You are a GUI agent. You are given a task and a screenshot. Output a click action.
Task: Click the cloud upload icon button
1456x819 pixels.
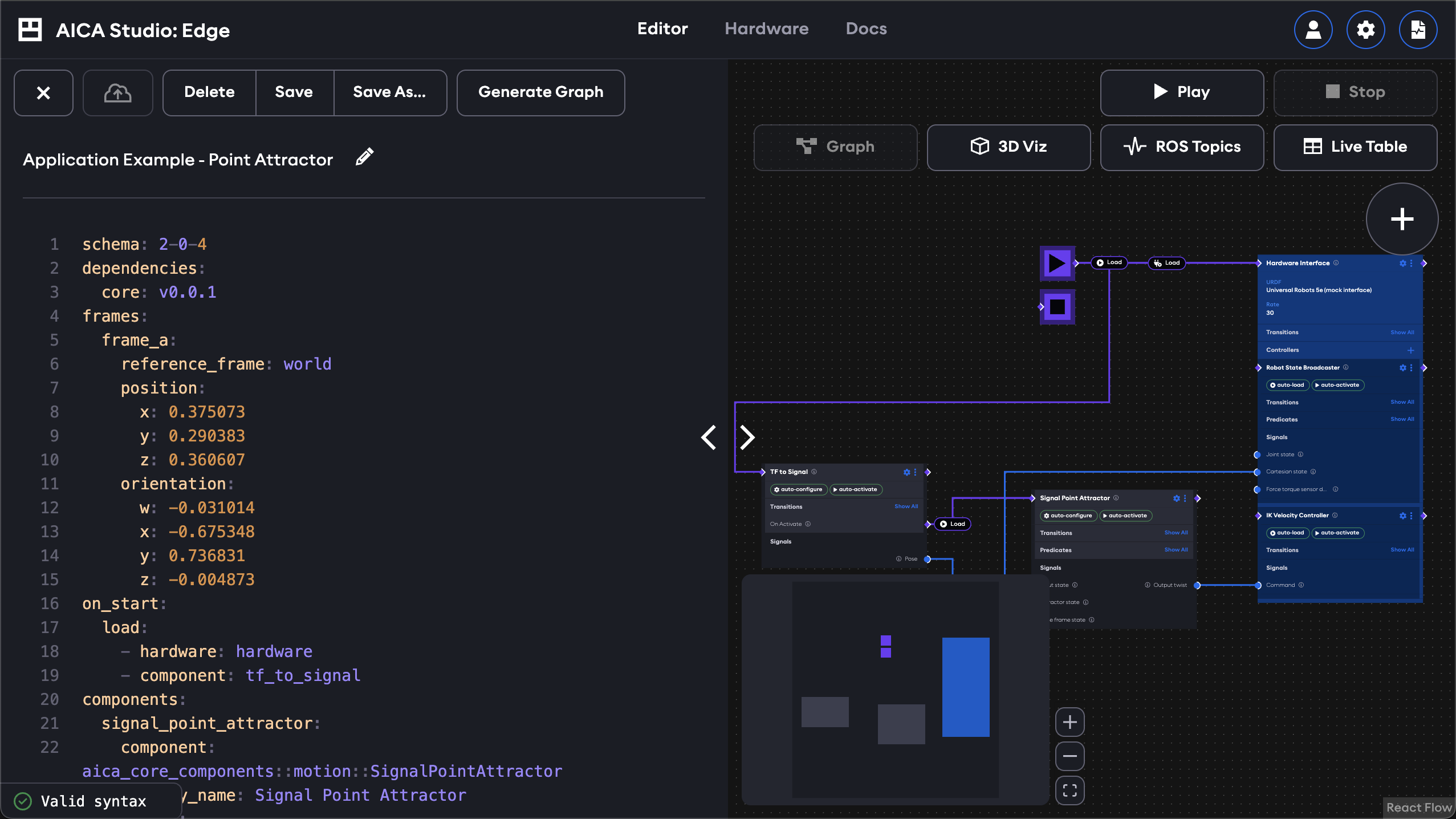point(118,93)
